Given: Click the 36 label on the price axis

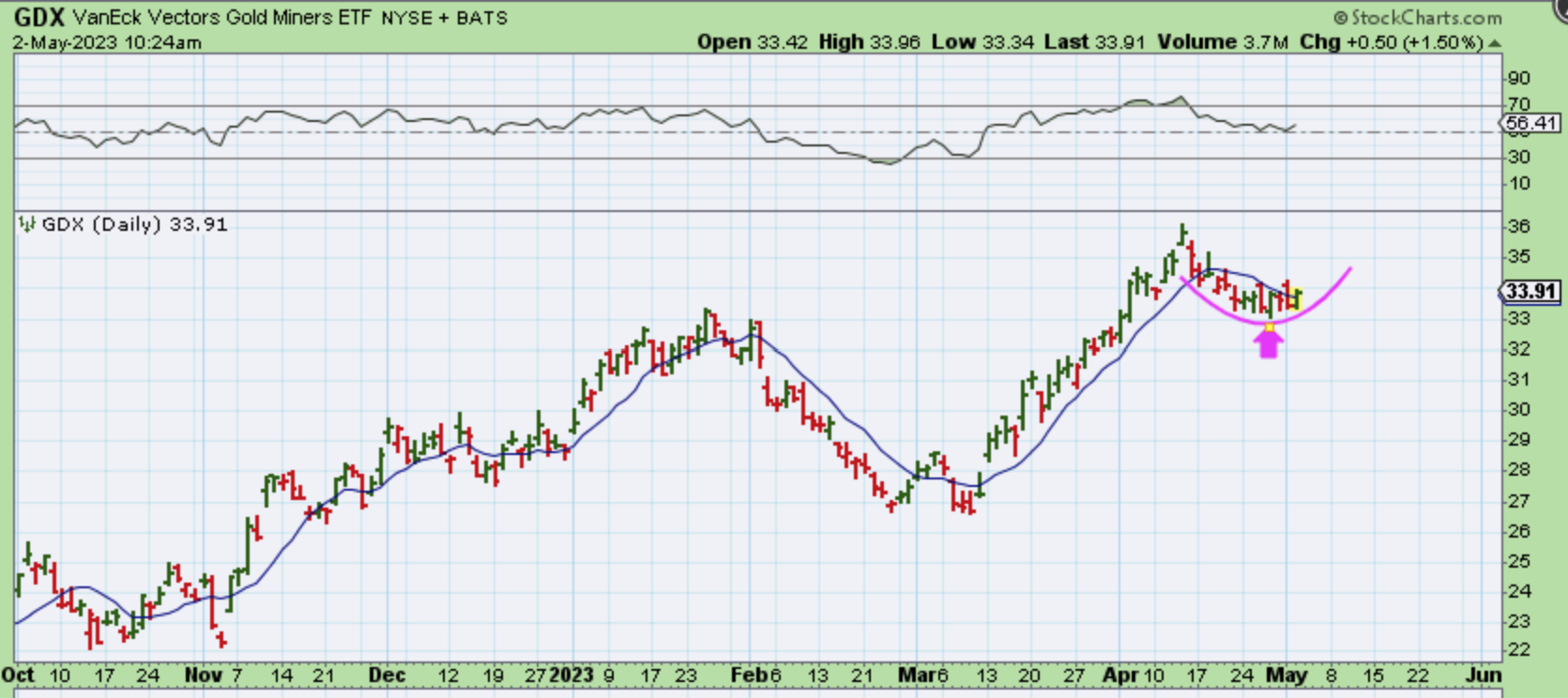Looking at the screenshot, I should [x=1519, y=226].
